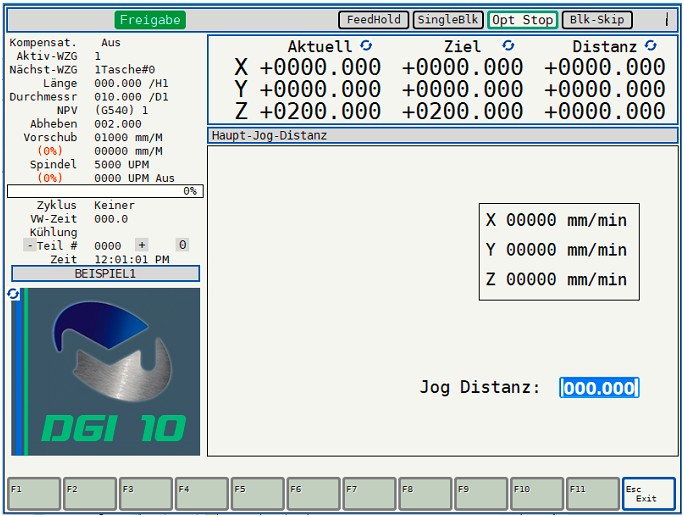
Task: Click the Distanz Z value +0000.000
Action: point(605,111)
